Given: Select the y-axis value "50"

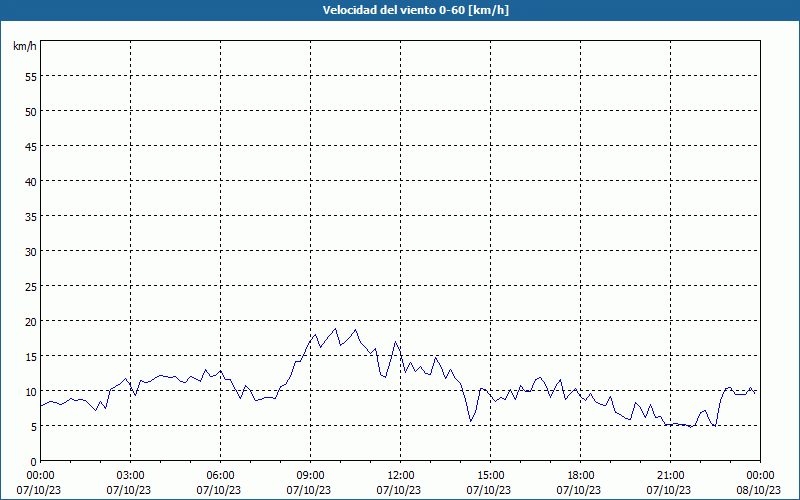Looking at the screenshot, I should tap(31, 112).
